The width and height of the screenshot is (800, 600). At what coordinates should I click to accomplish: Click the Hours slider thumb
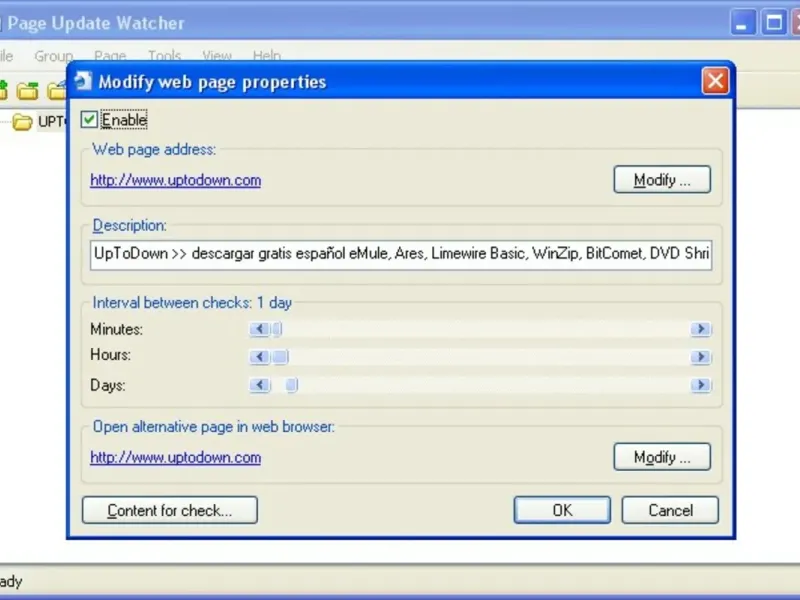tap(280, 357)
